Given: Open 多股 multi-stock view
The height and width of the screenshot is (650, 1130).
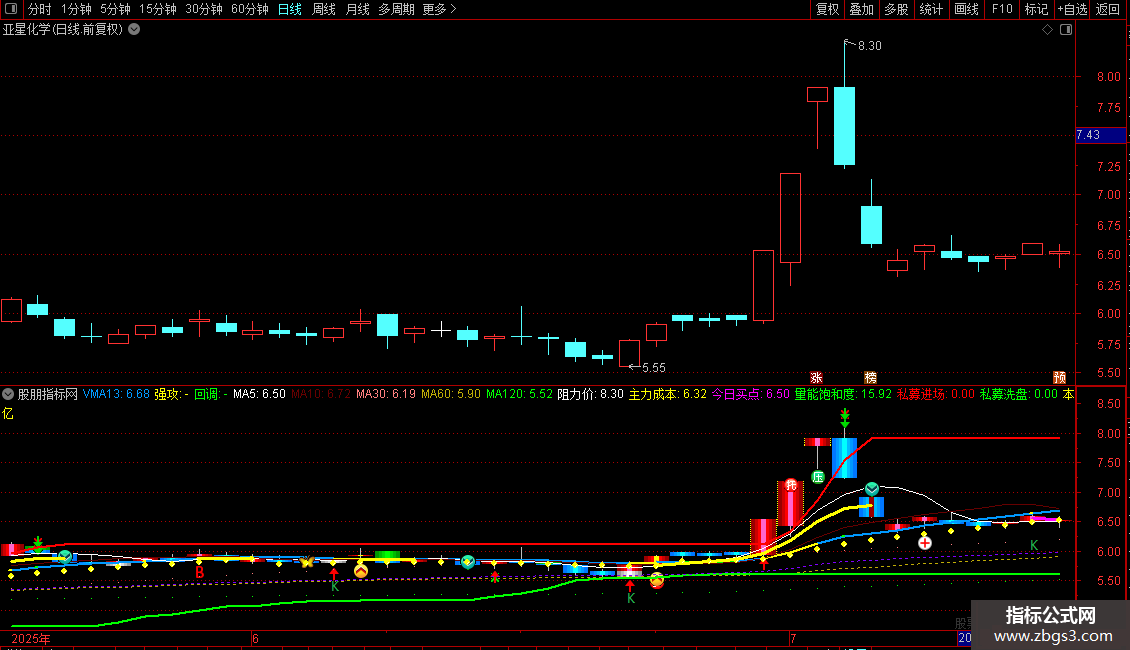Looking at the screenshot, I should pyautogui.click(x=896, y=9).
